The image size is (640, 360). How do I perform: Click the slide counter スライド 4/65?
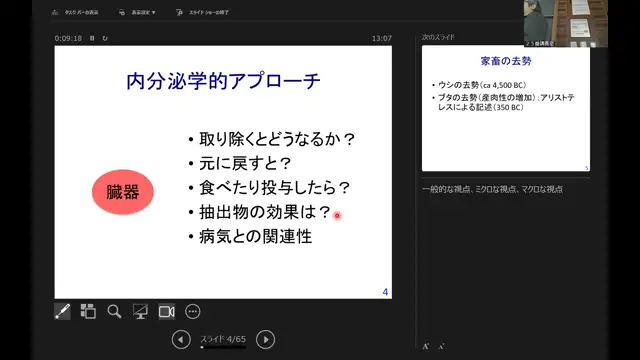pos(223,339)
